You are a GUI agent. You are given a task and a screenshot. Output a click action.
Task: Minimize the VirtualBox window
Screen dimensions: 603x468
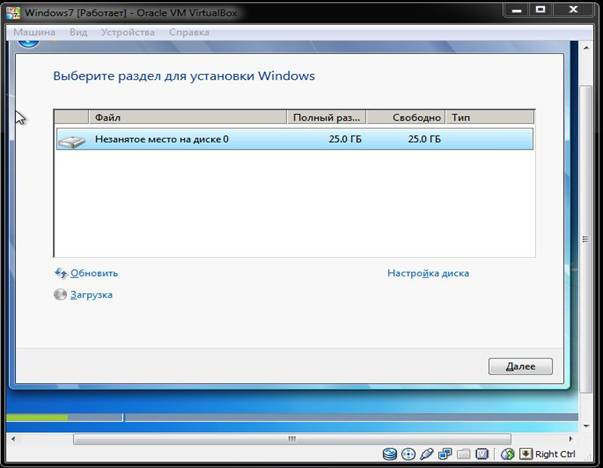pyautogui.click(x=516, y=10)
